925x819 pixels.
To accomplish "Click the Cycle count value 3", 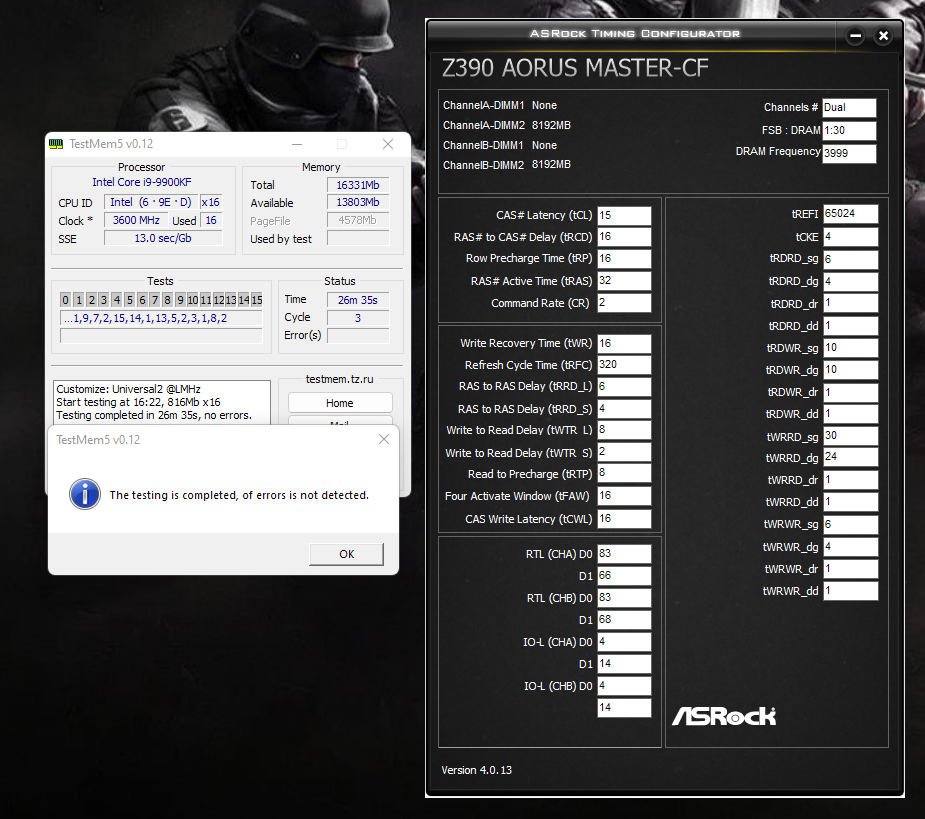I will click(x=358, y=318).
